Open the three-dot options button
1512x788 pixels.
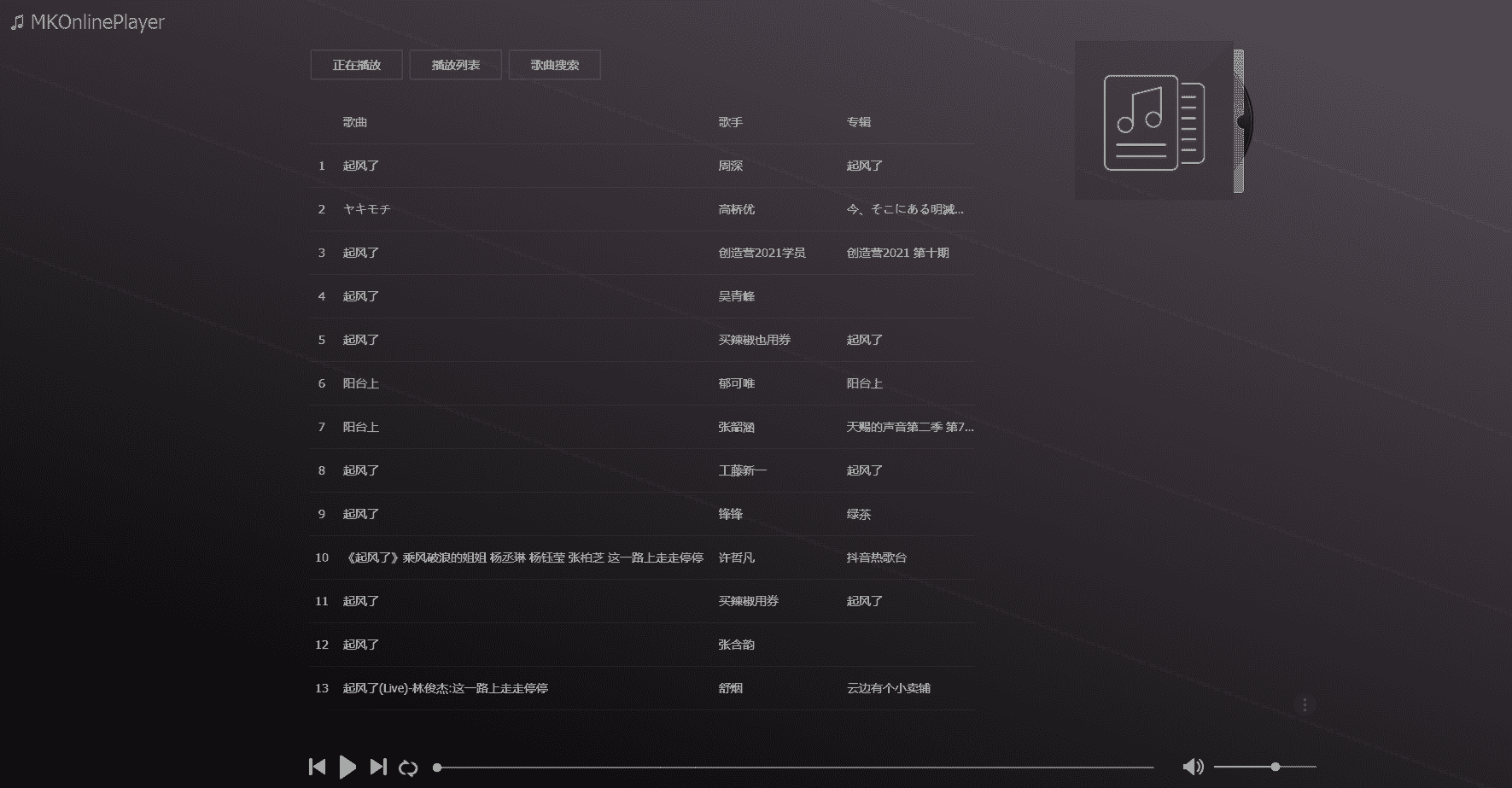(1305, 704)
